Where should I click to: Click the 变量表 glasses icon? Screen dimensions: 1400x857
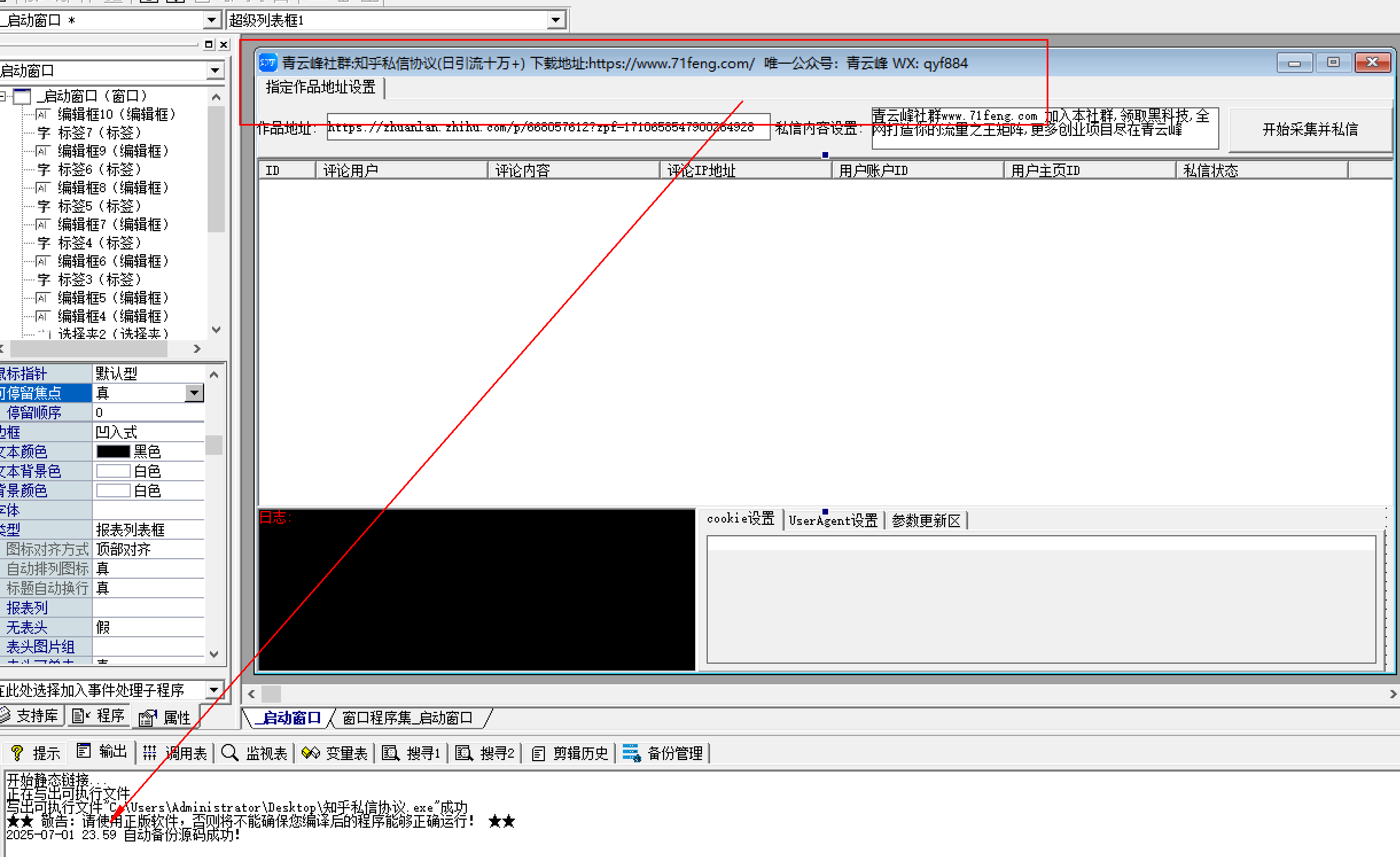point(310,753)
